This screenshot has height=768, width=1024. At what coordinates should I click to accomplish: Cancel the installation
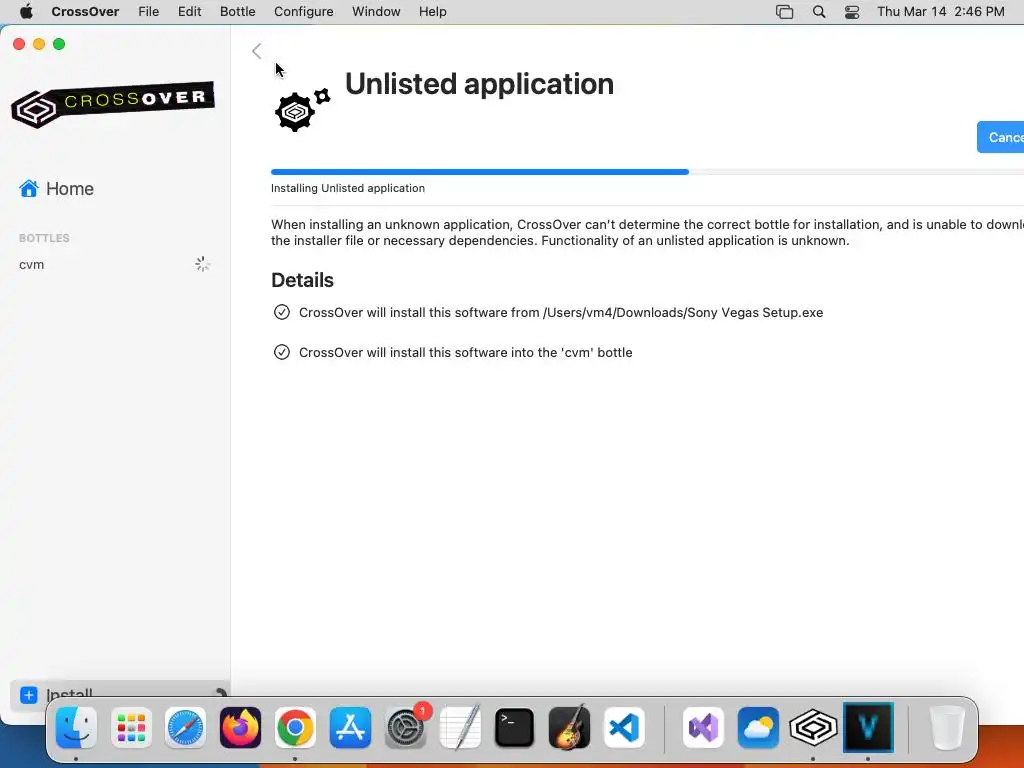pyautogui.click(x=1000, y=137)
